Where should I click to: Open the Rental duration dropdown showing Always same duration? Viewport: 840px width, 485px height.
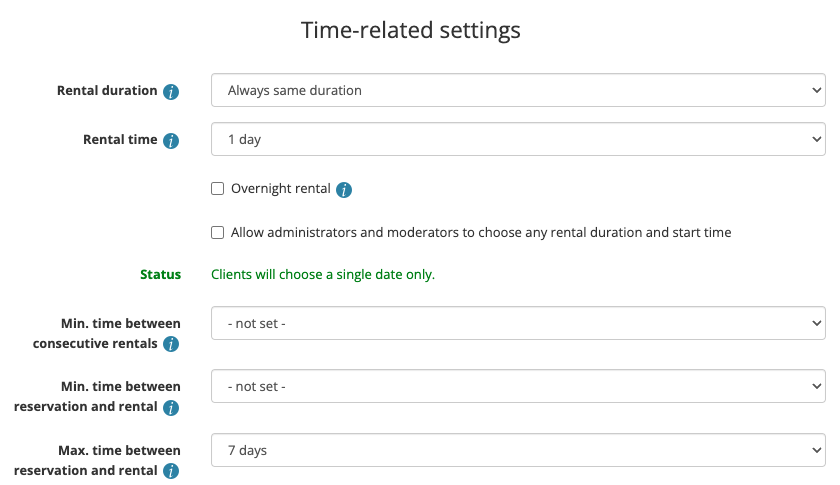tap(517, 90)
